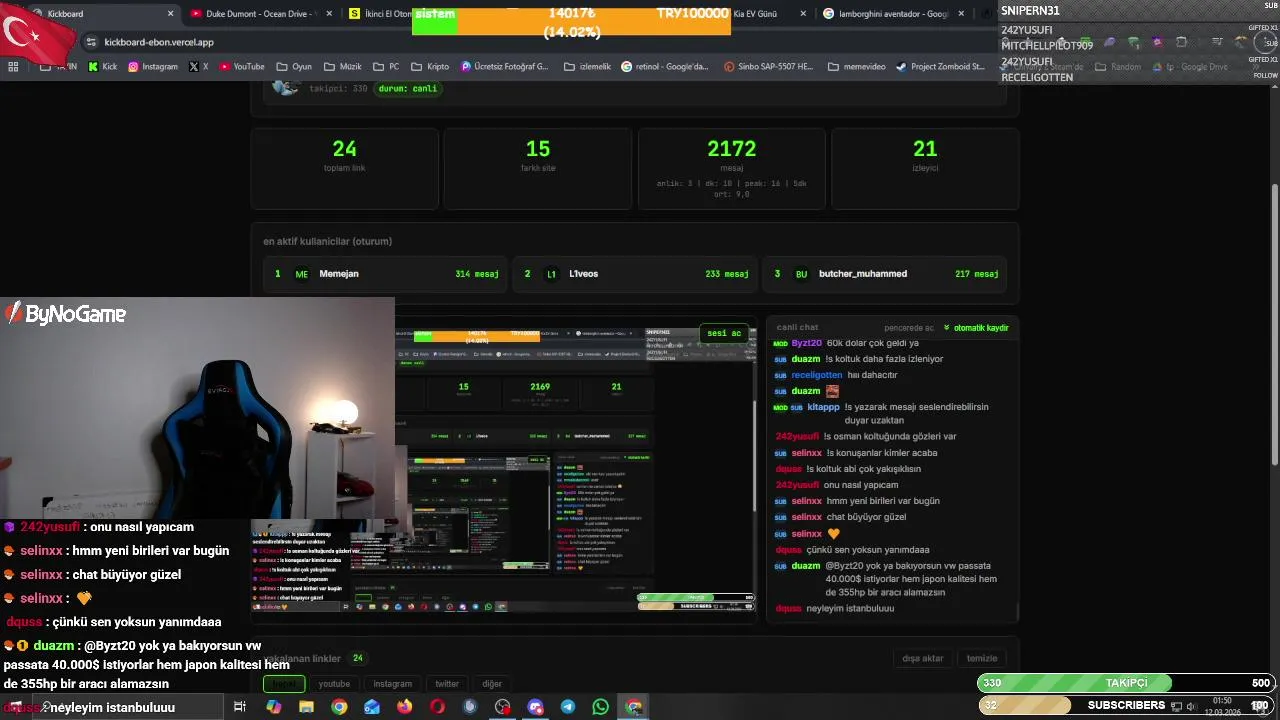Open Telegram from the taskbar

568,707
